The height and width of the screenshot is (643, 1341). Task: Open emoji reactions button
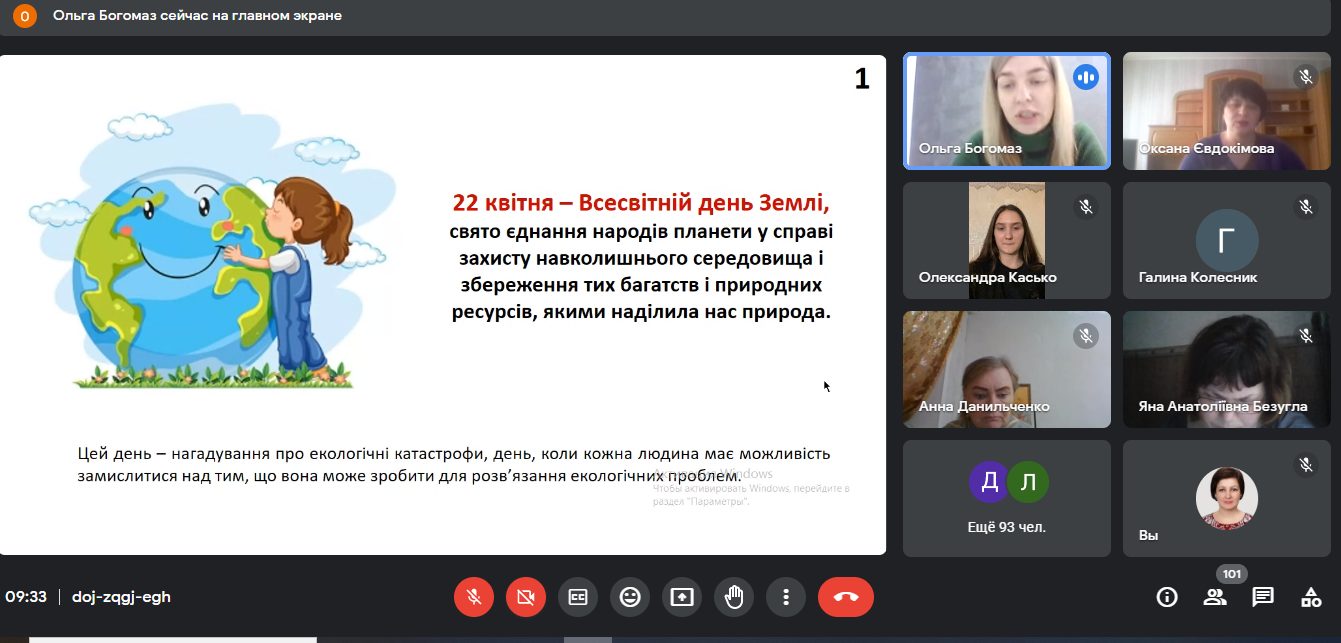[x=630, y=597]
